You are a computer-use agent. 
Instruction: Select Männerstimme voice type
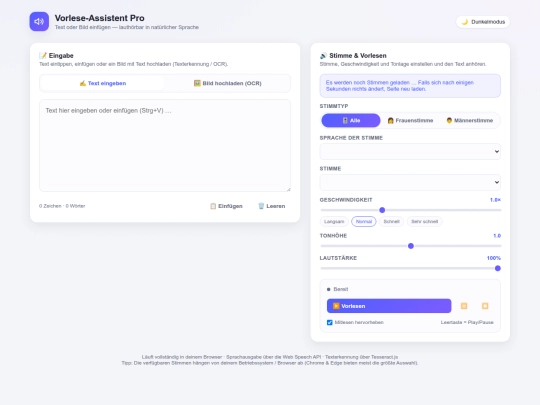(x=469, y=121)
